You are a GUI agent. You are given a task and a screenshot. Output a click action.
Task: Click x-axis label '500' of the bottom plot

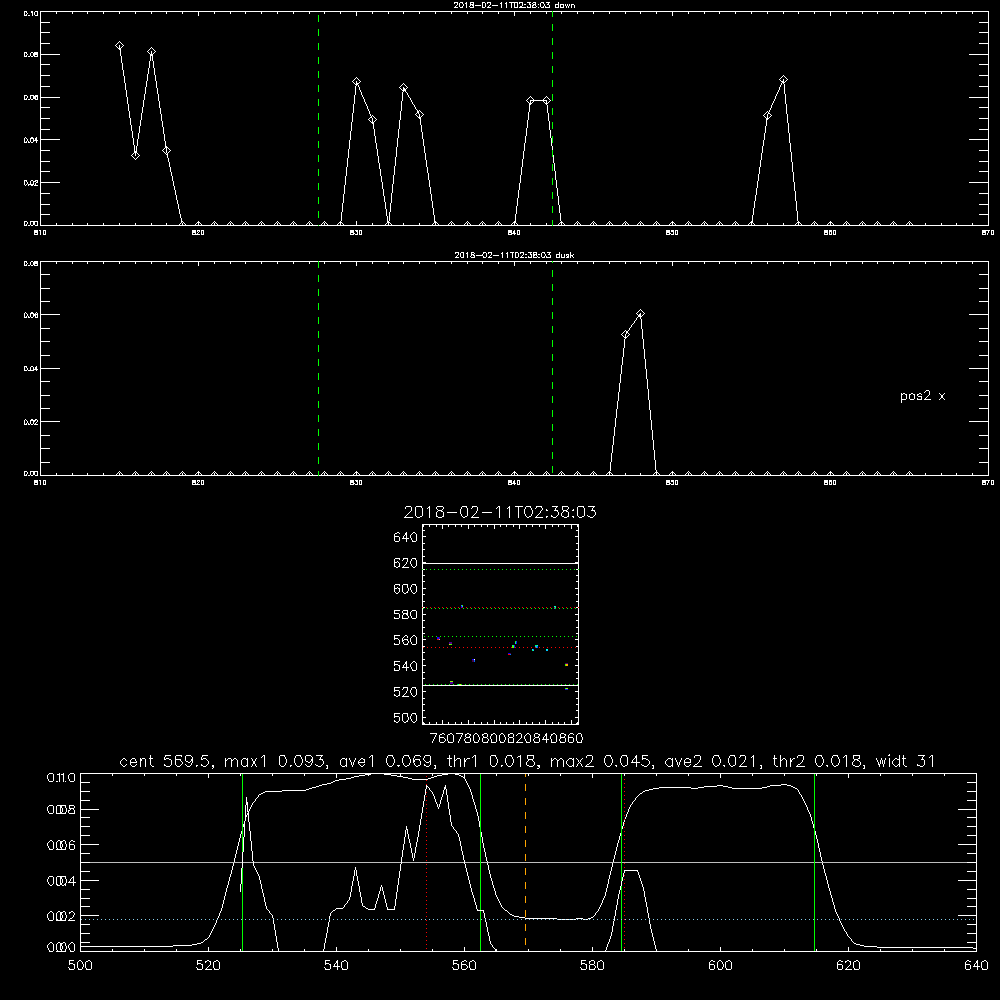point(80,966)
